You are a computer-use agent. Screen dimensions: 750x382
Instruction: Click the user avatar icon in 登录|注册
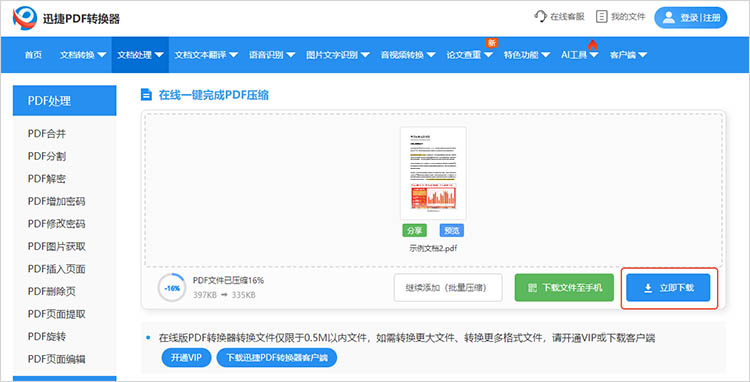tap(669, 18)
